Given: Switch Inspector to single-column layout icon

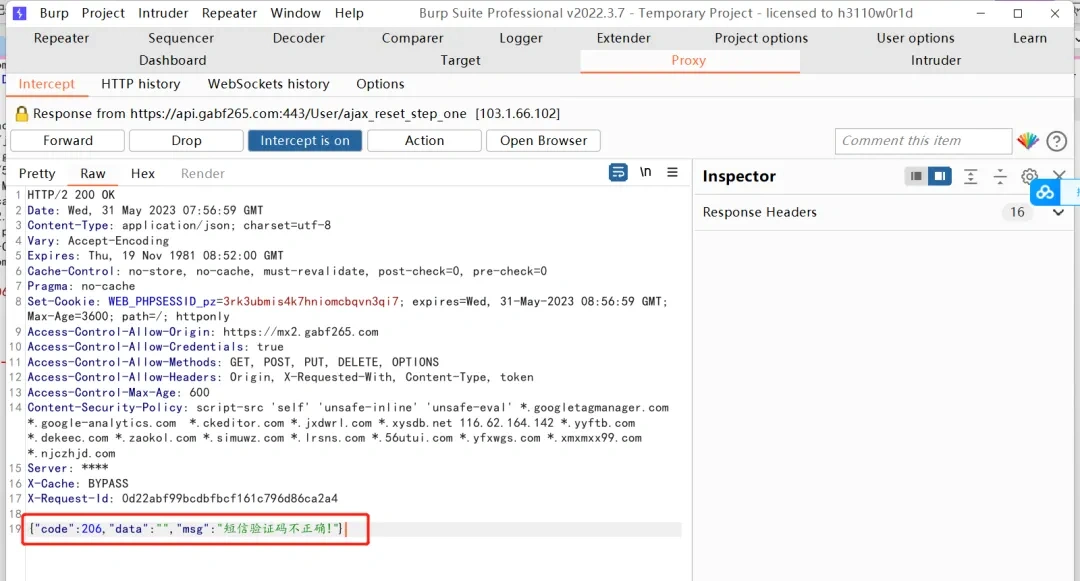Looking at the screenshot, I should tap(915, 176).
